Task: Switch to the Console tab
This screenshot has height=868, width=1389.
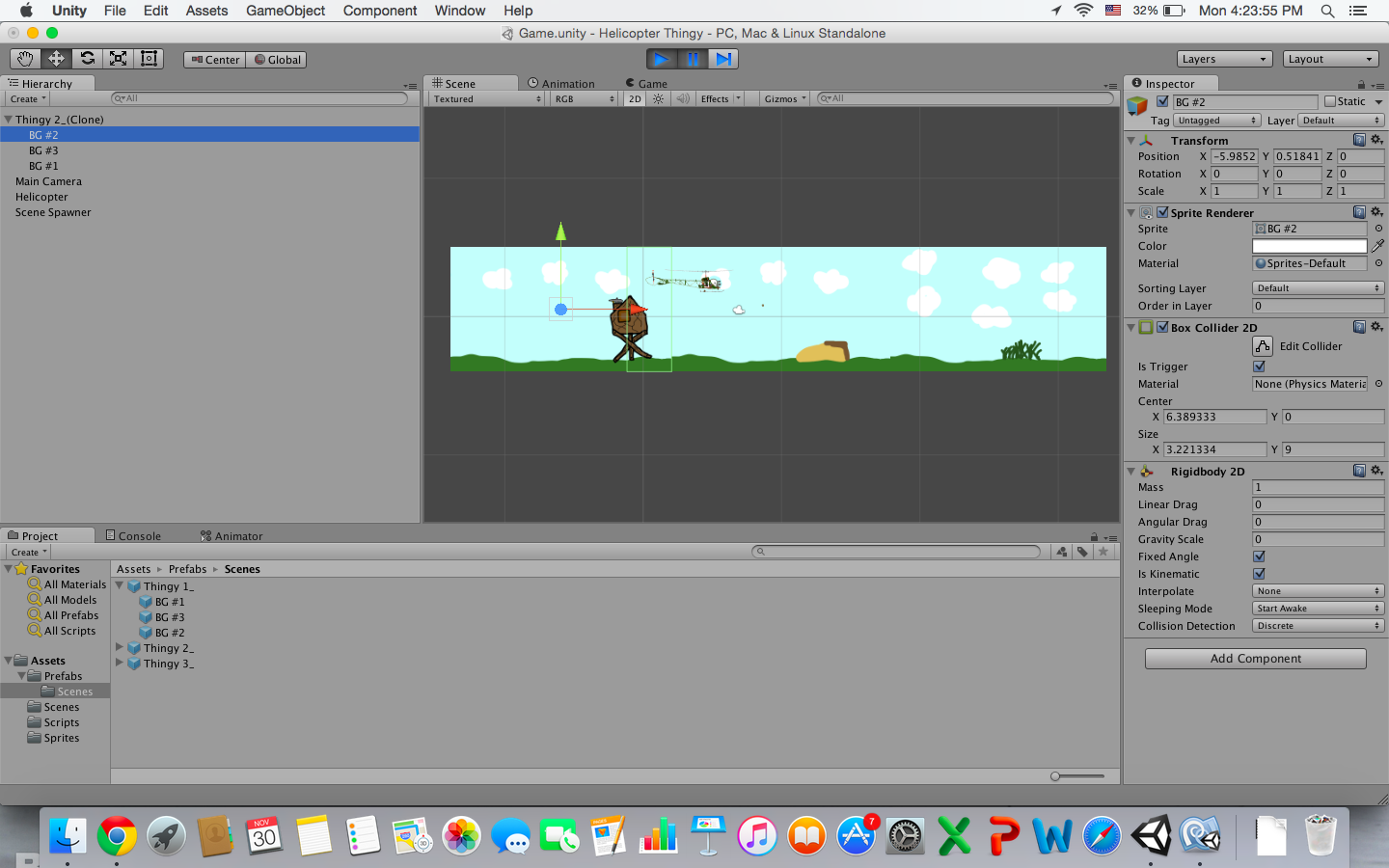Action: 133,536
